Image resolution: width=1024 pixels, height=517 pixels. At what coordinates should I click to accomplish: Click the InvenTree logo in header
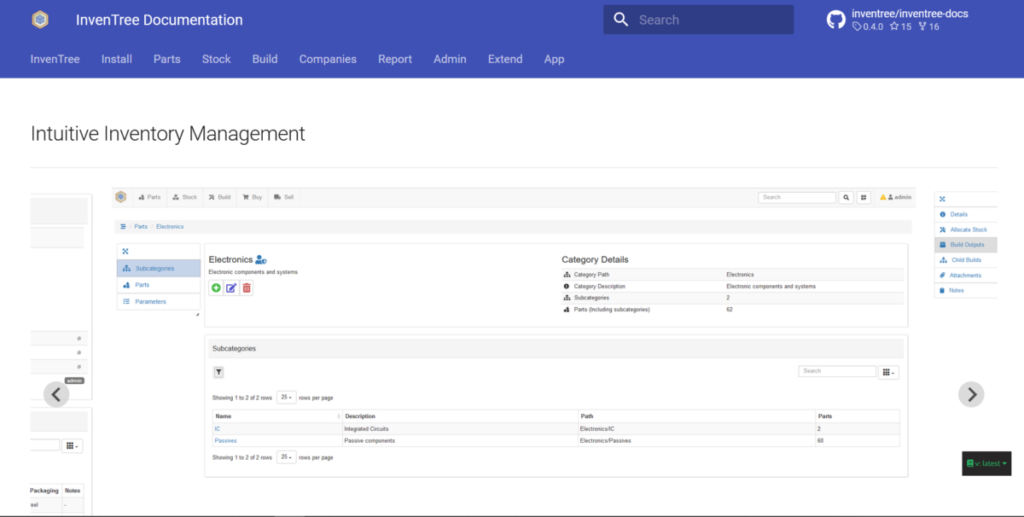pos(40,20)
